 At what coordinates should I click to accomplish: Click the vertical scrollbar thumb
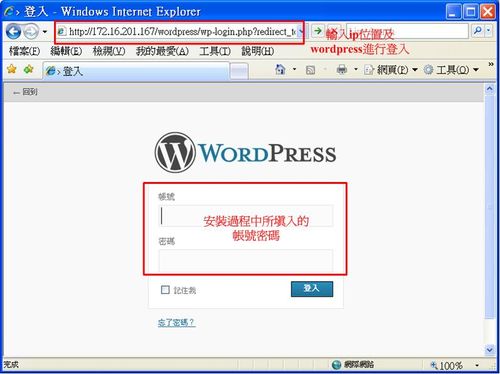[x=489, y=207]
